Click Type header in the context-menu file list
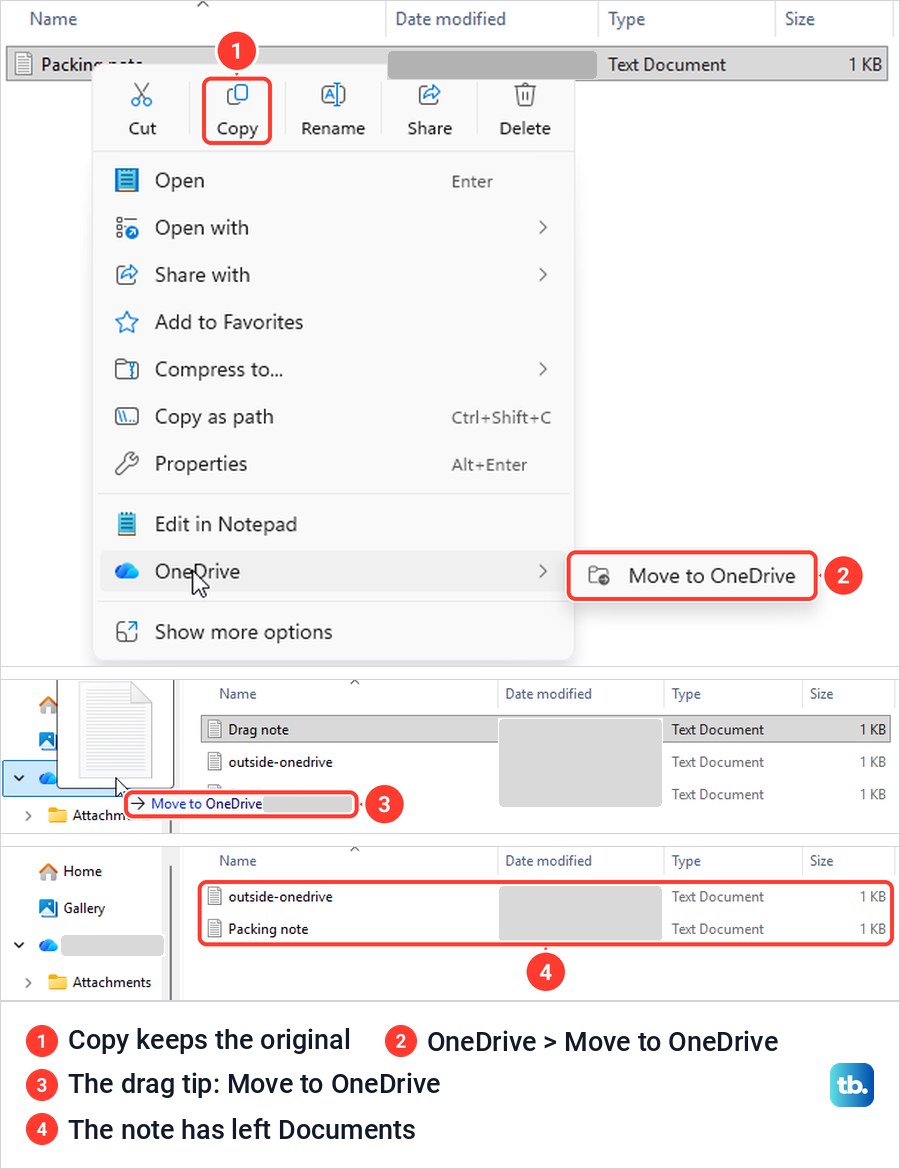 click(626, 19)
